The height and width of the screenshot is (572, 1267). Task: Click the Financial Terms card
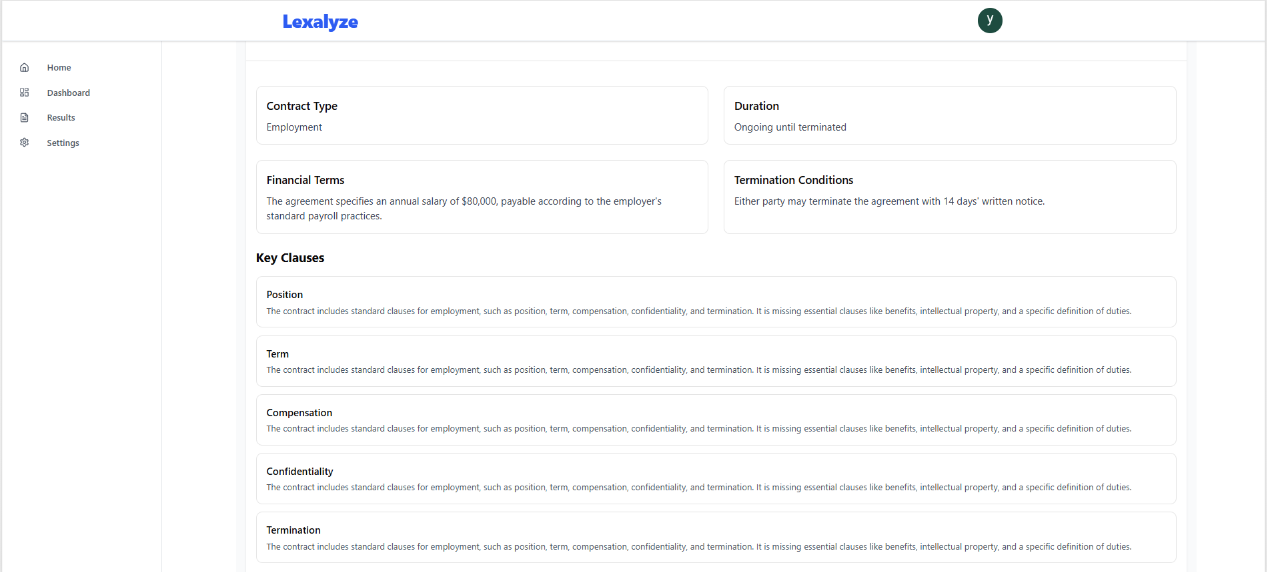(x=481, y=197)
